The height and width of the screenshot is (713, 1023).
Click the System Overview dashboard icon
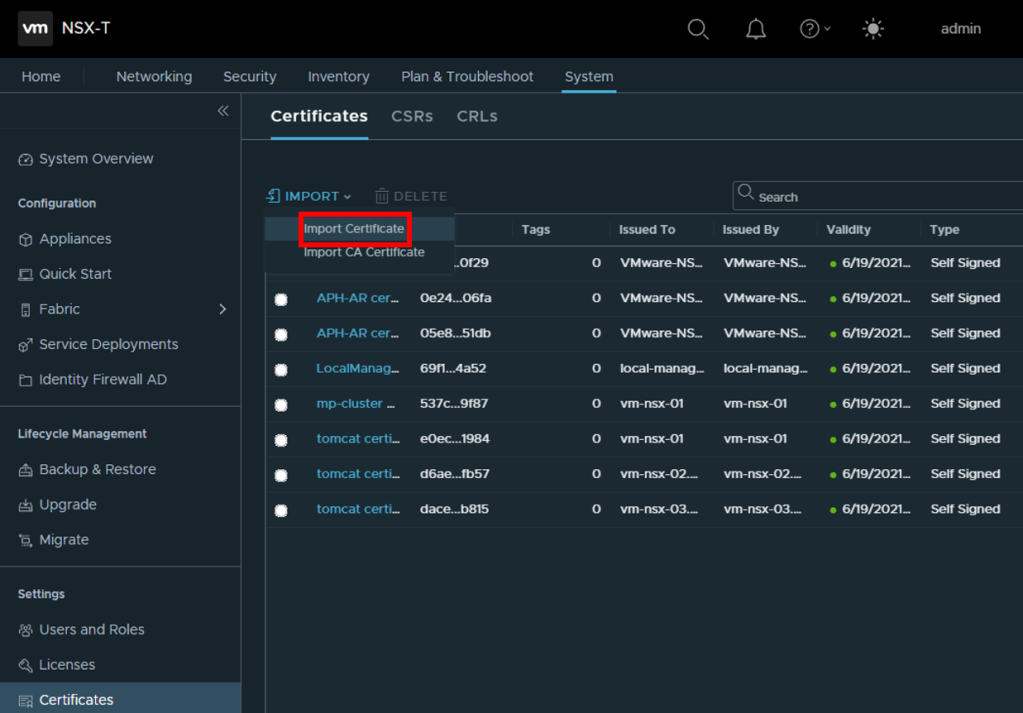26,159
